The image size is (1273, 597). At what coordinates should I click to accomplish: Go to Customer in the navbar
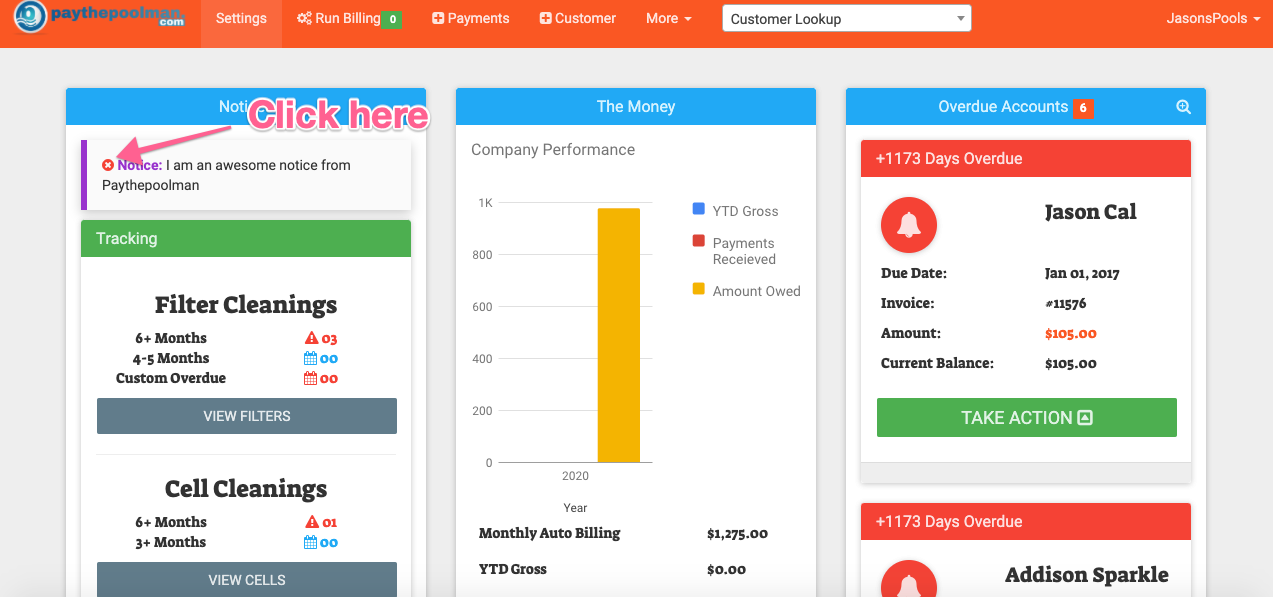578,18
